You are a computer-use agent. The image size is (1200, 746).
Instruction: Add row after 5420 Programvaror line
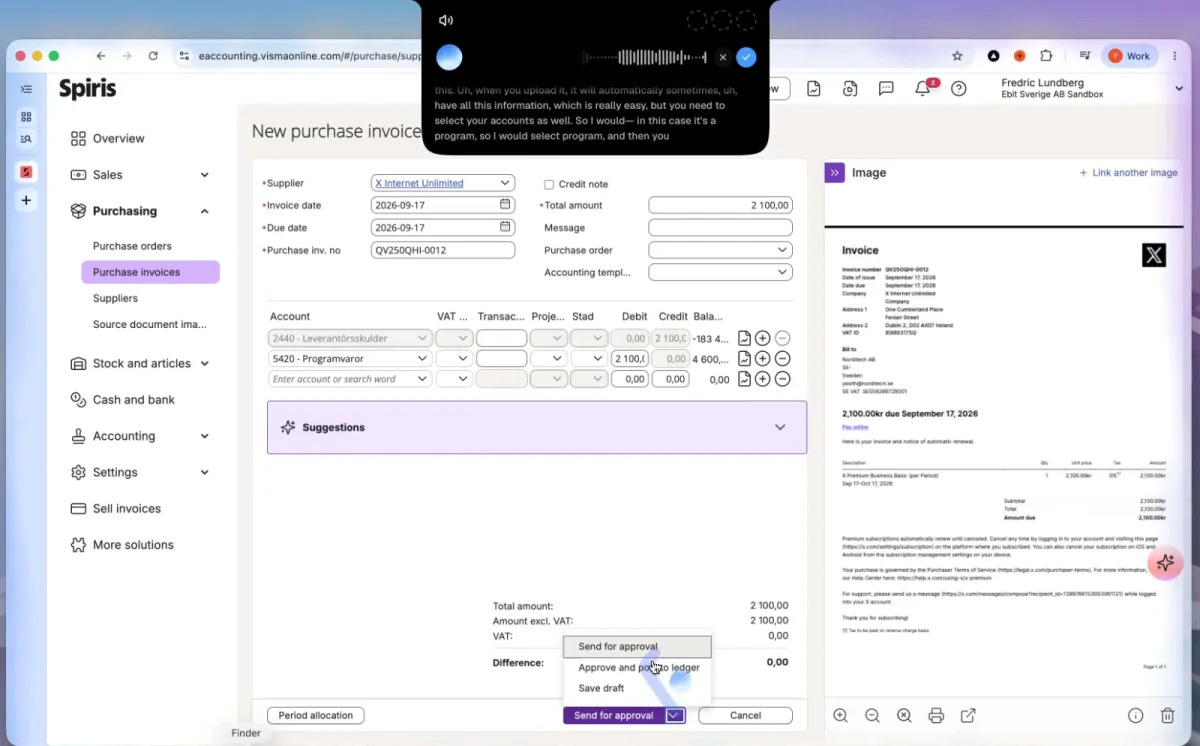pos(762,358)
